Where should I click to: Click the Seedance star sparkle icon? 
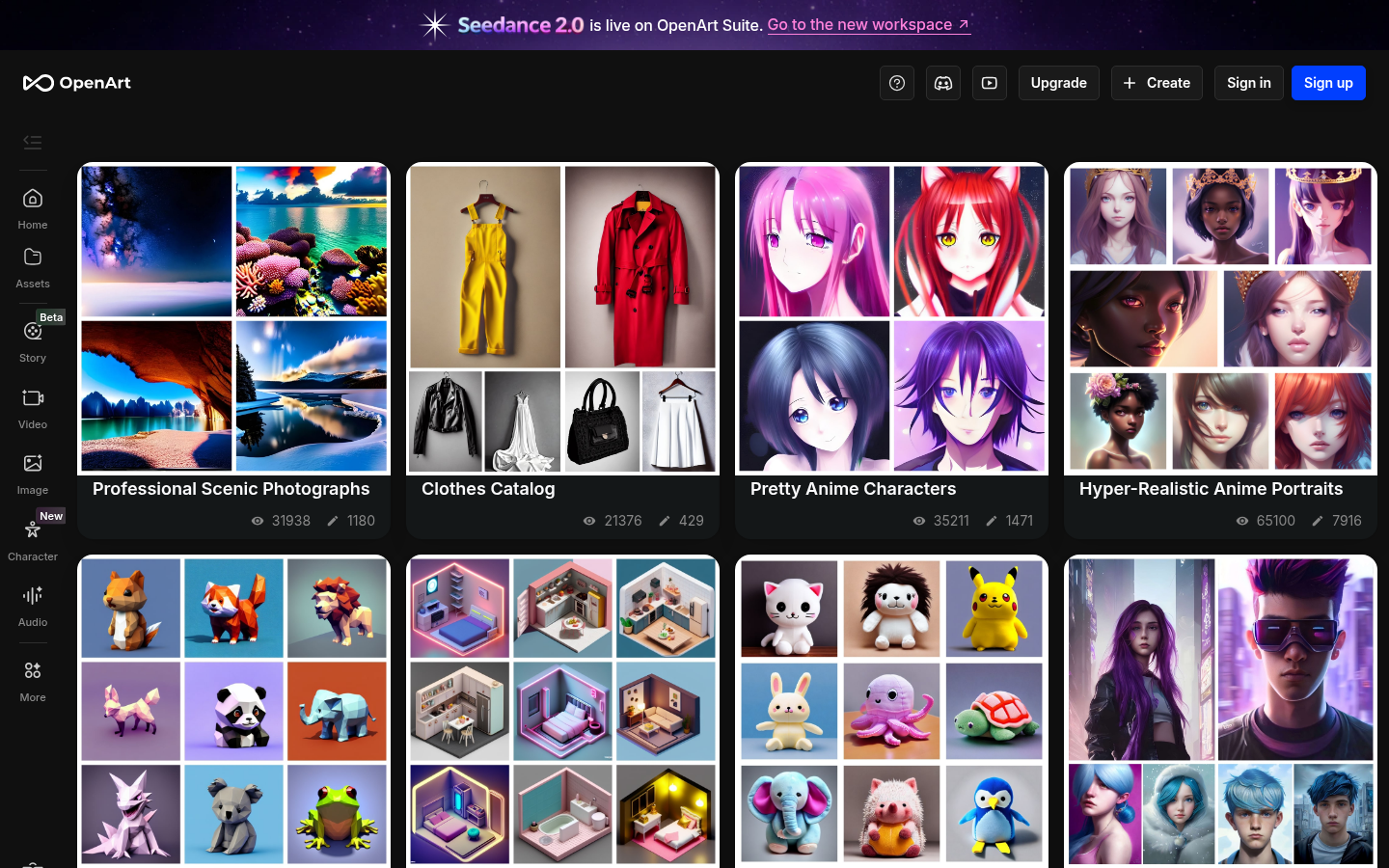(435, 25)
